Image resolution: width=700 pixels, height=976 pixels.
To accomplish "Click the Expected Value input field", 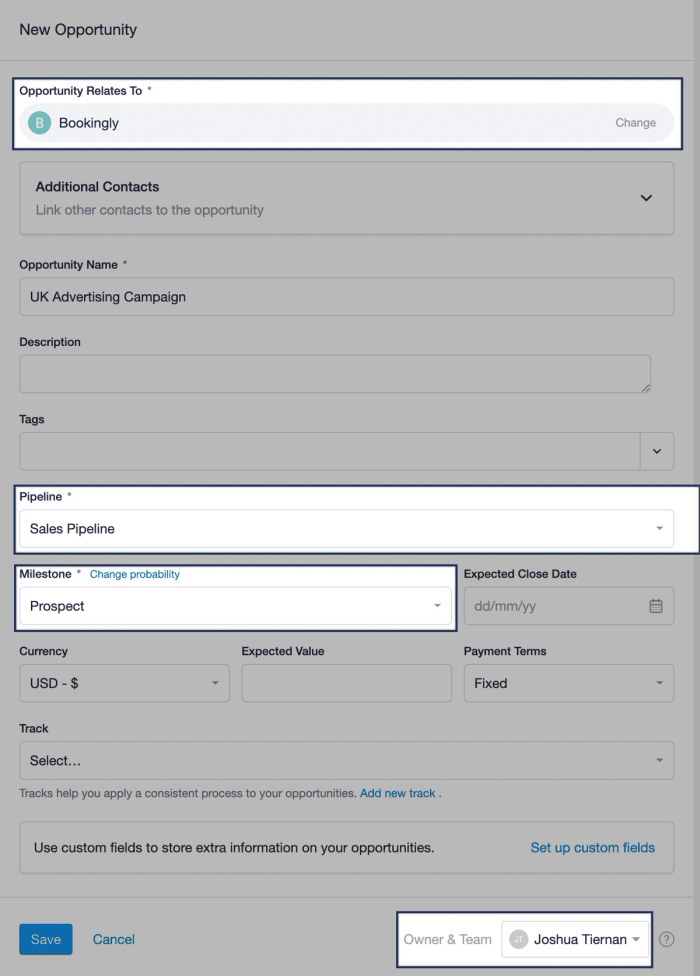I will (x=347, y=683).
